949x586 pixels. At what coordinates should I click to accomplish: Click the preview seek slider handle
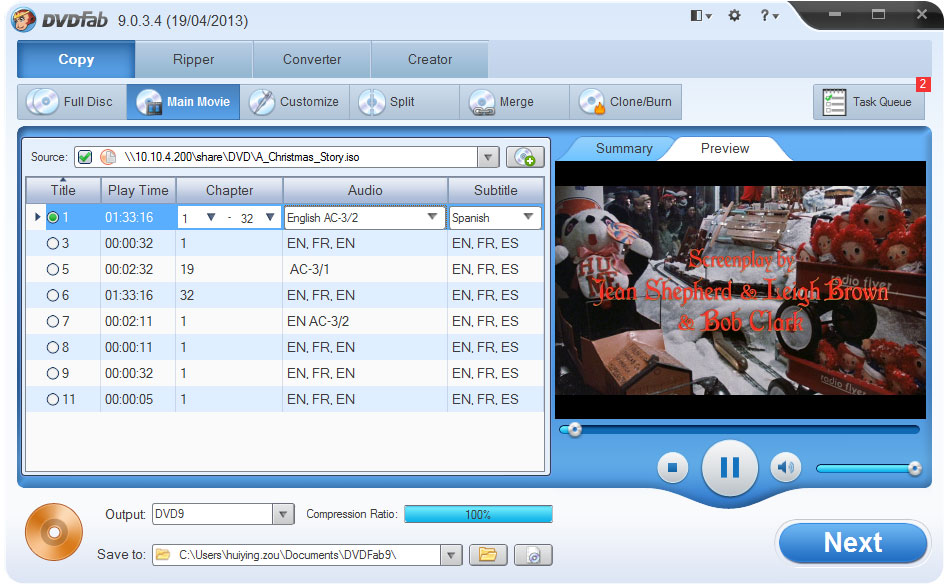click(x=574, y=430)
